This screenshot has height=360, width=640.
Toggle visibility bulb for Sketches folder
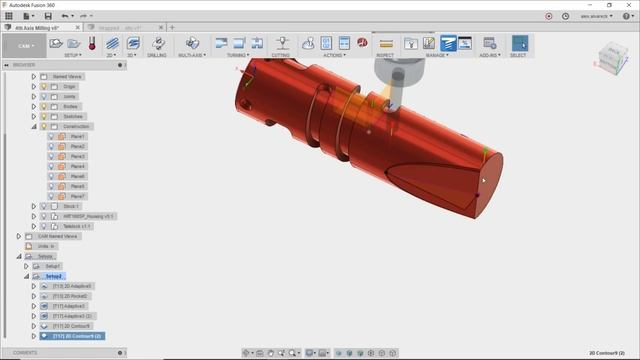[x=44, y=116]
